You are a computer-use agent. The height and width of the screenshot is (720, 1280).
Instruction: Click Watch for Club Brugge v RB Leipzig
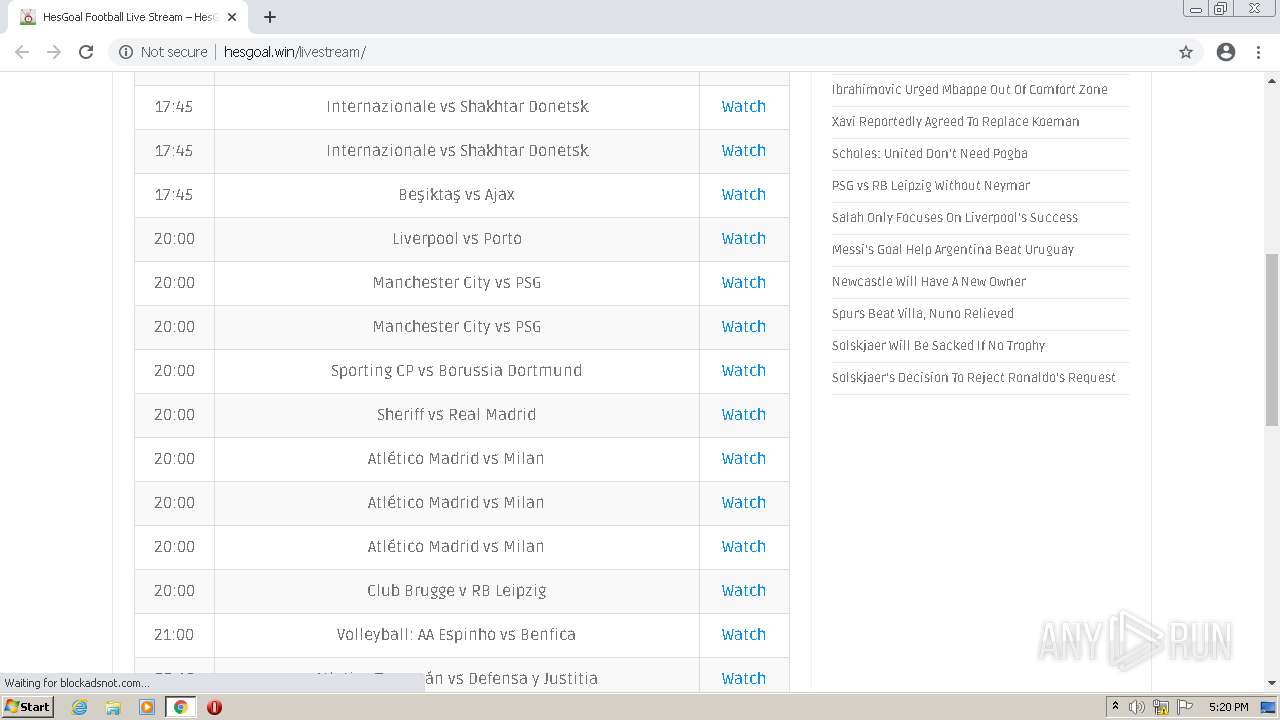743,591
